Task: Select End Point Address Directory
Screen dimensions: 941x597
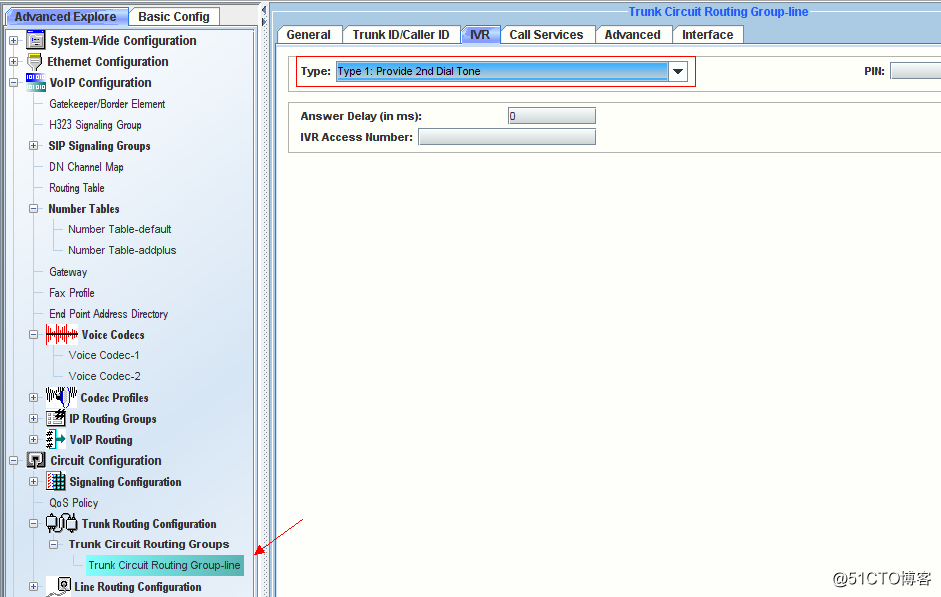Action: pyautogui.click(x=108, y=314)
